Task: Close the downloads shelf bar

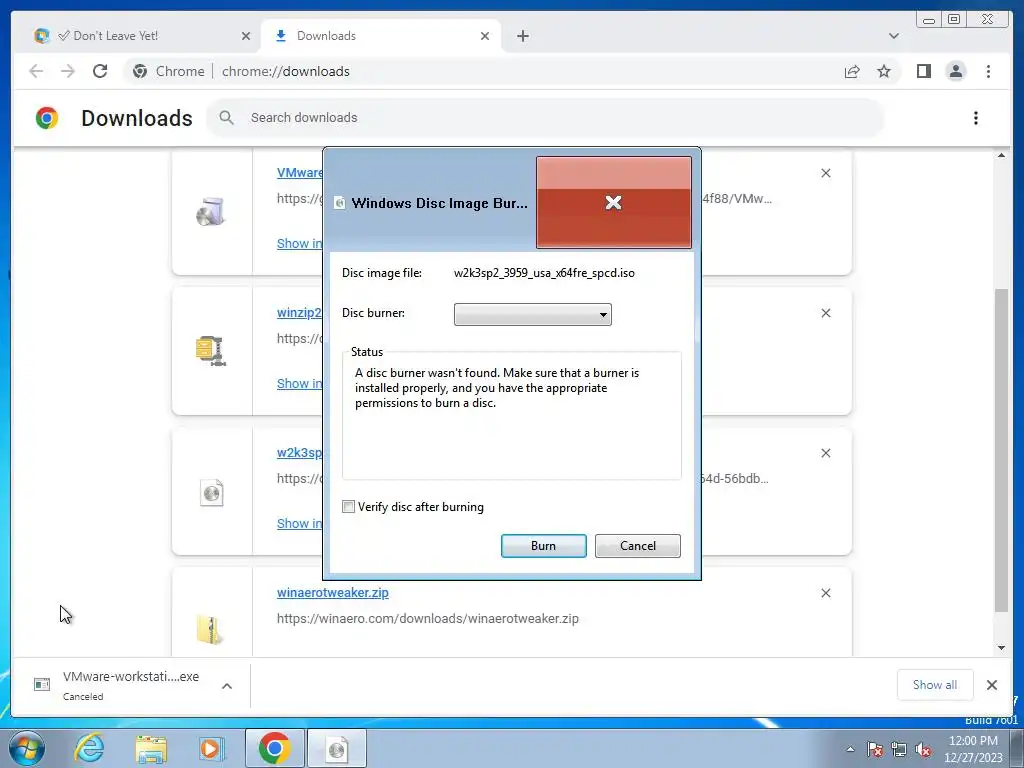Action: pyautogui.click(x=991, y=684)
